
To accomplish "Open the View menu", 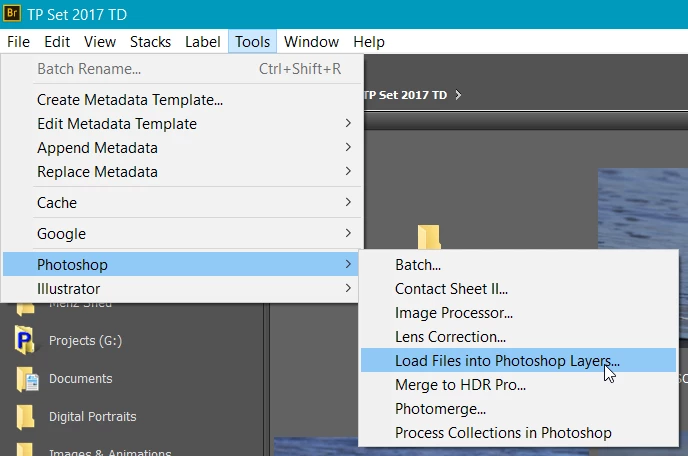I will click(100, 42).
